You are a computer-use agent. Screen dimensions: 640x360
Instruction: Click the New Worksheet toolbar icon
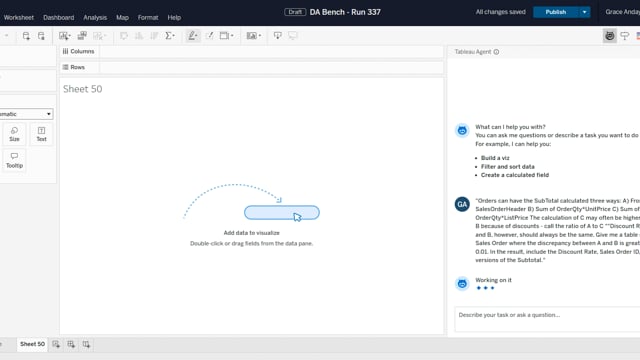point(63,36)
